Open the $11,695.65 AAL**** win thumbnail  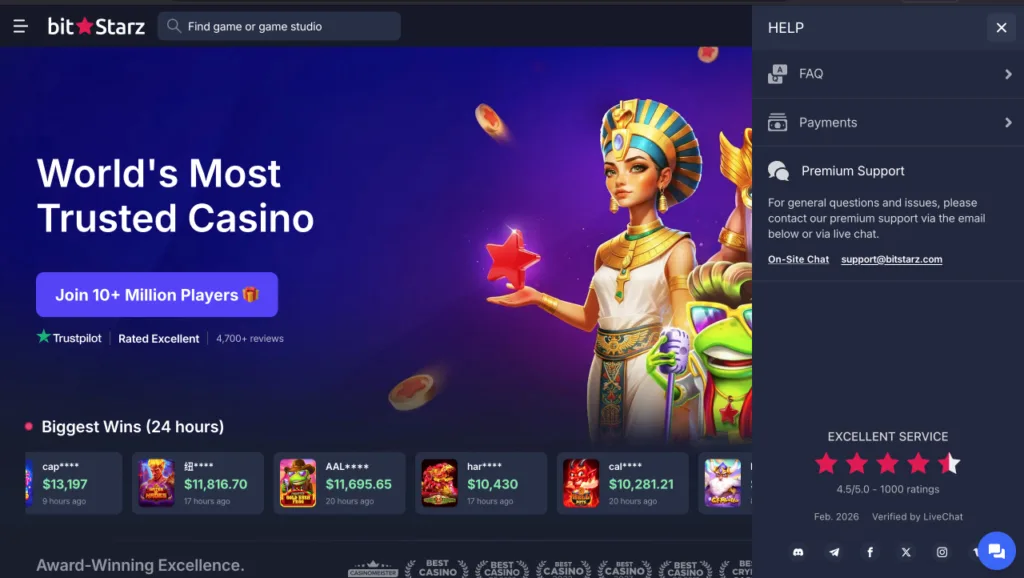coord(298,483)
